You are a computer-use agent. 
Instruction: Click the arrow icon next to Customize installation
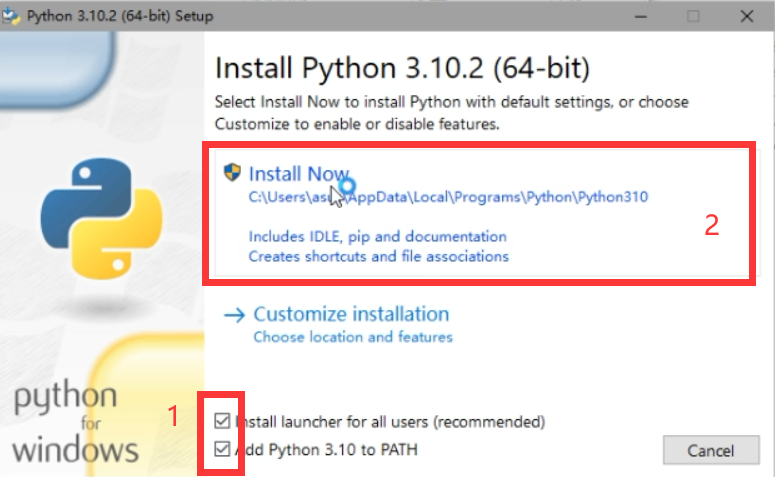[x=234, y=315]
